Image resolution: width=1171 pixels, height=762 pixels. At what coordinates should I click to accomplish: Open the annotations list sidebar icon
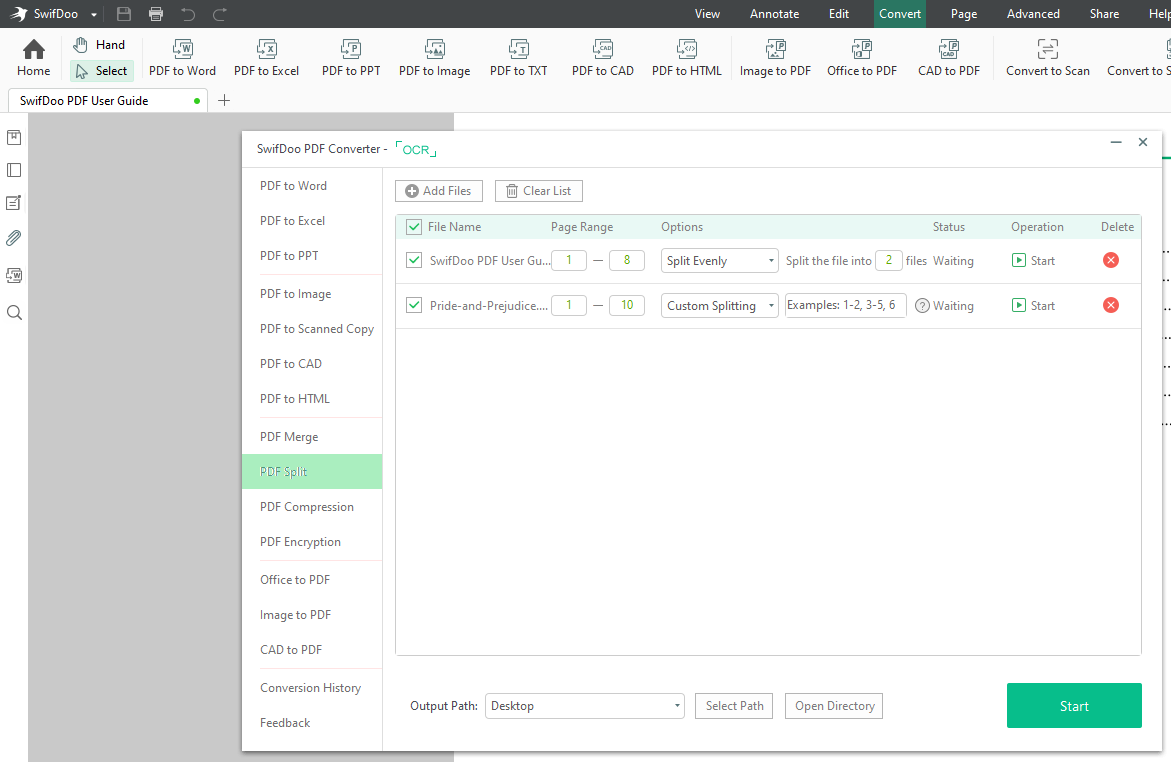pos(13,203)
